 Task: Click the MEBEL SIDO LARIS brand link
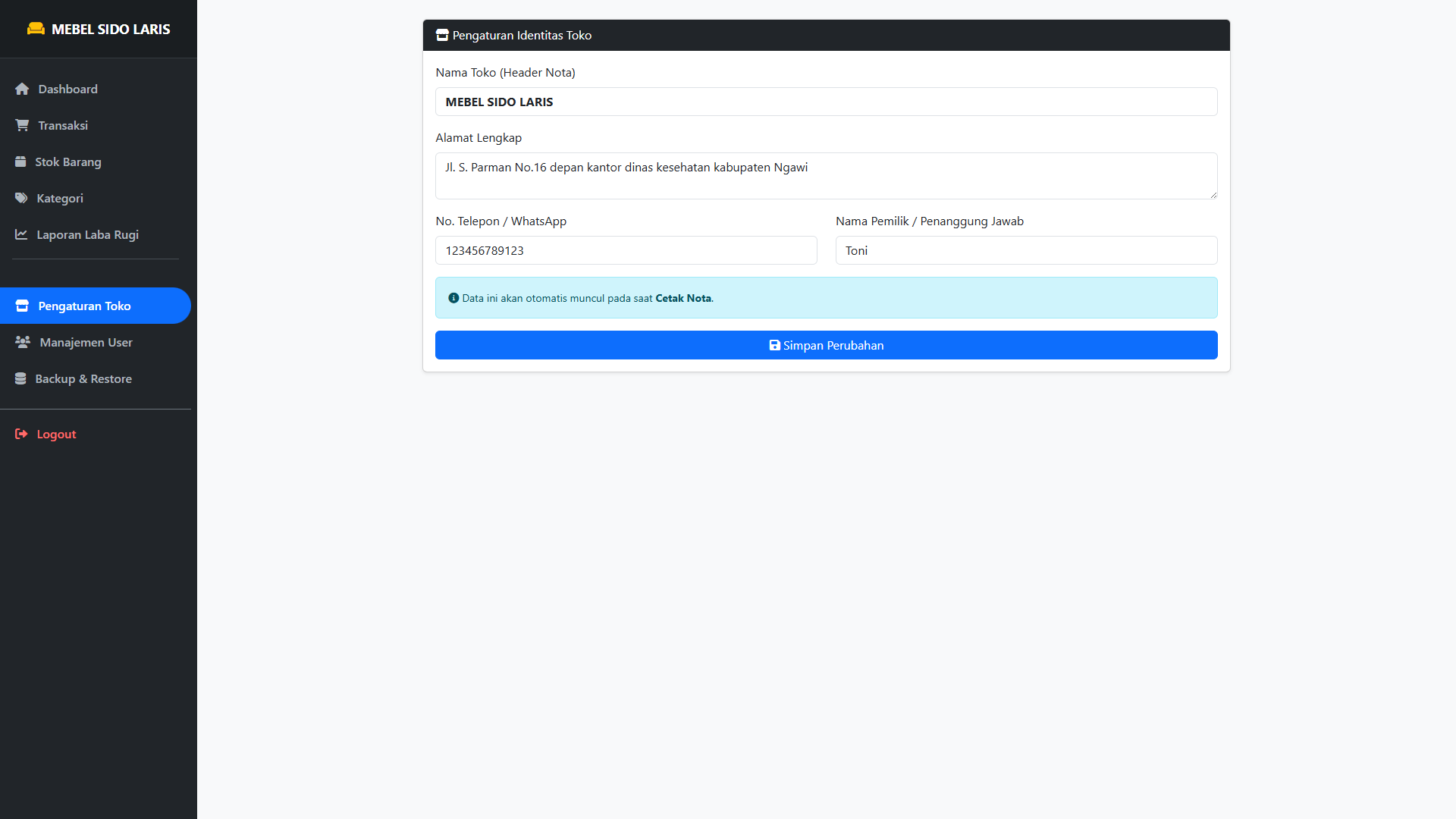tap(111, 29)
